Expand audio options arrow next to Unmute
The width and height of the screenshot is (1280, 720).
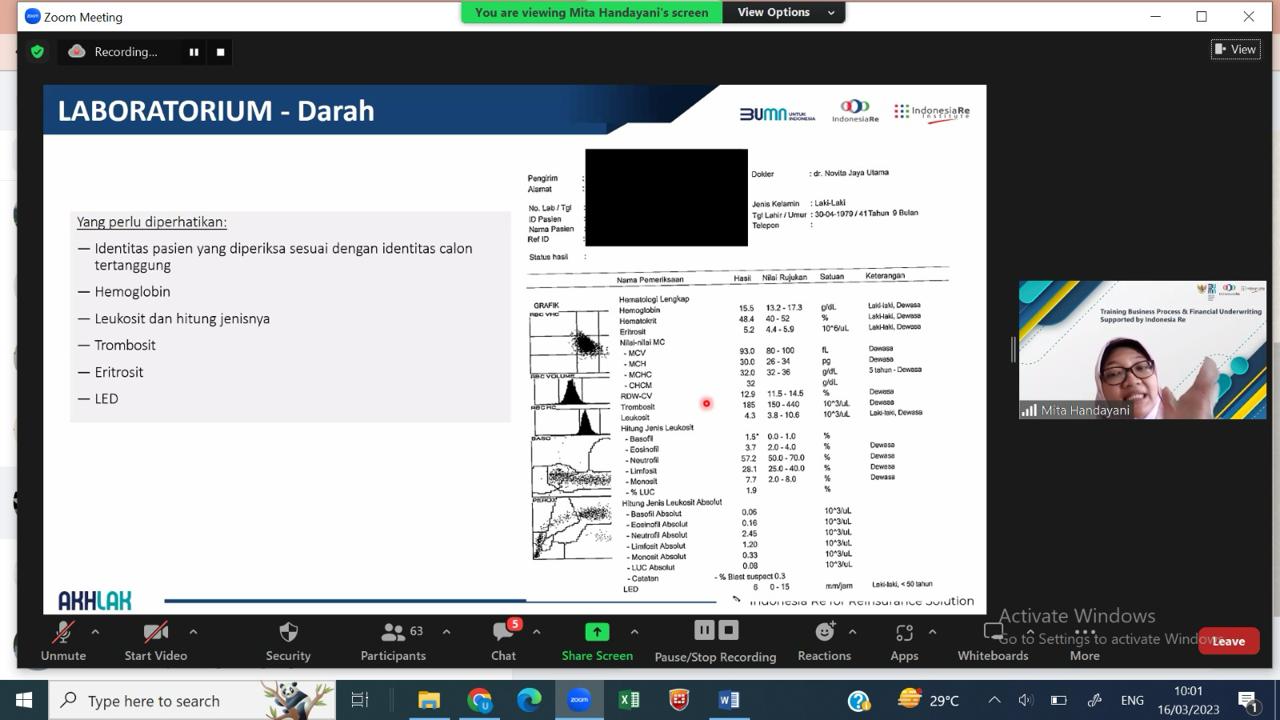point(95,632)
